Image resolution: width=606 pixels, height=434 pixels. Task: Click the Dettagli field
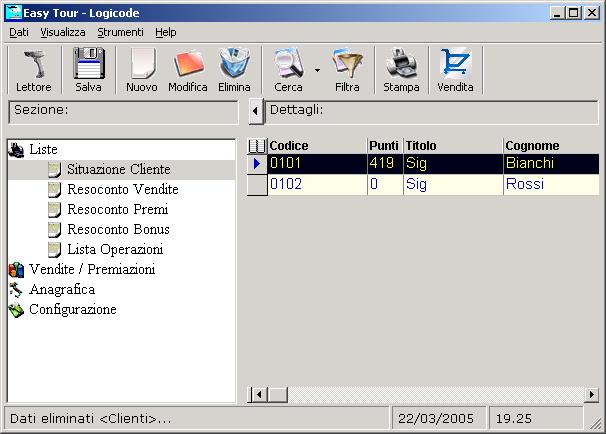point(432,112)
